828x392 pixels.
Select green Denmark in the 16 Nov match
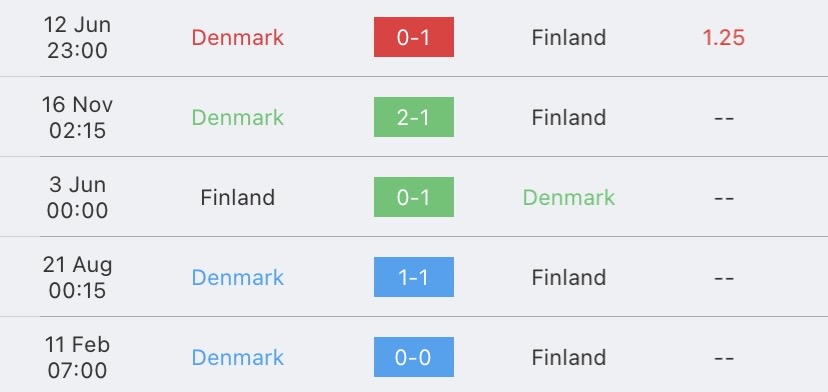[x=238, y=117]
